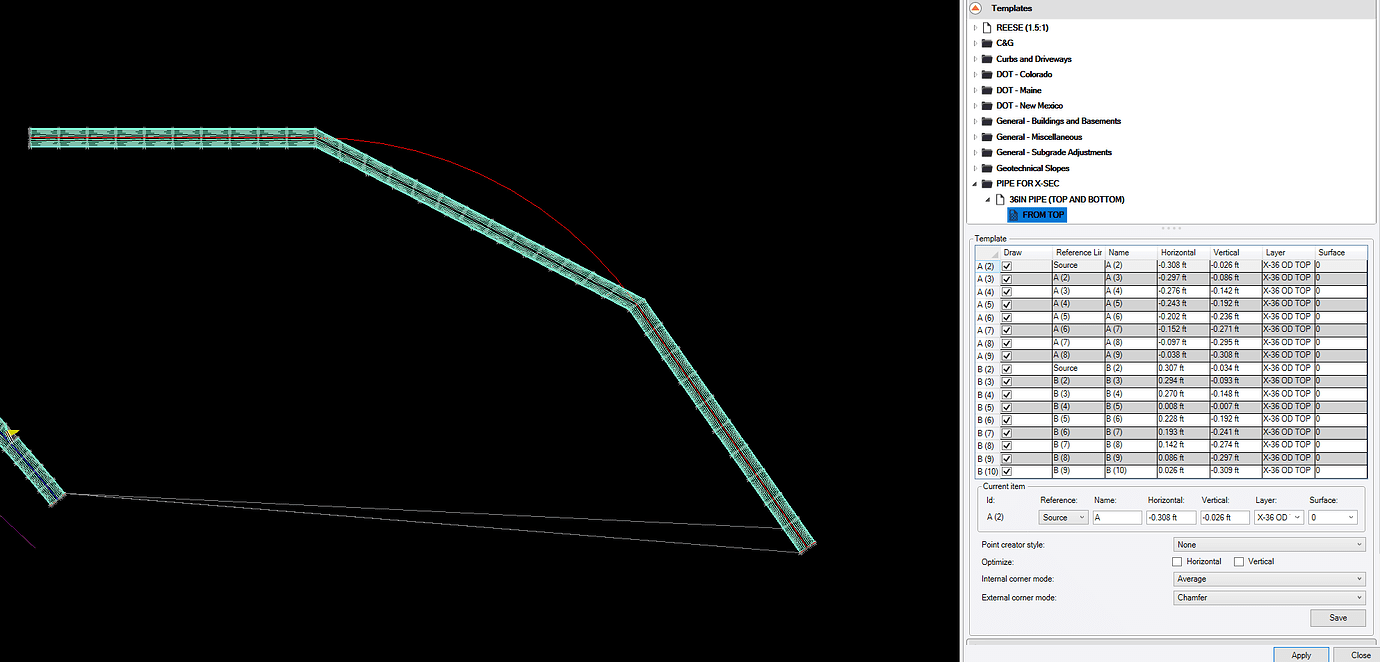
Task: Click General - Subgrade Adjustments folder icon
Action: coord(988,152)
